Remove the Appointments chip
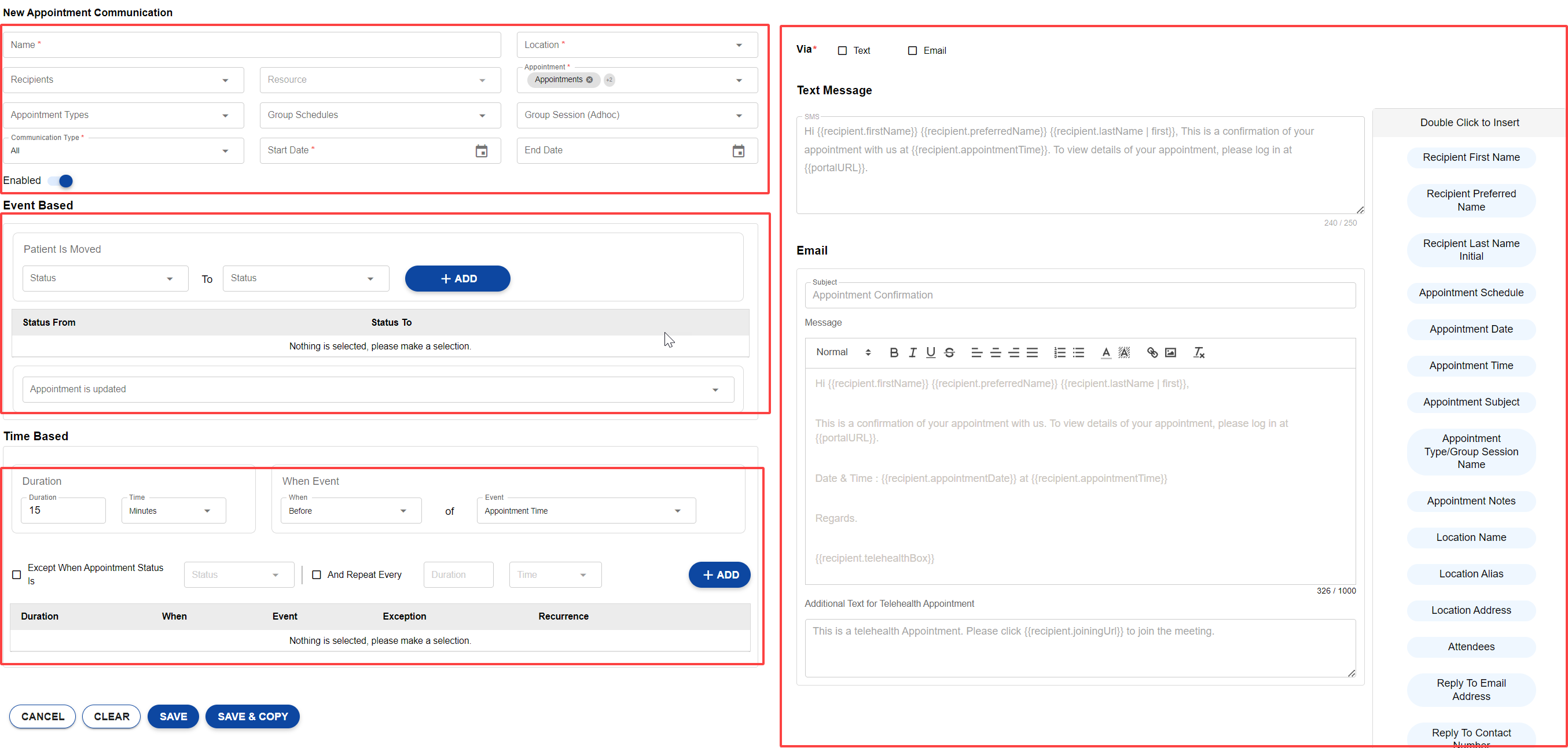The height and width of the screenshot is (748, 1568). coord(589,80)
